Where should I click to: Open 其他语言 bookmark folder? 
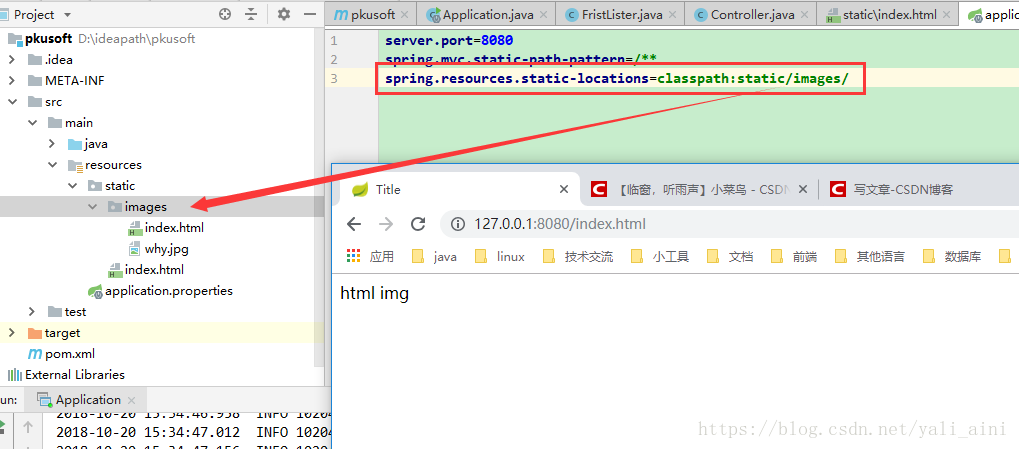[870, 257]
